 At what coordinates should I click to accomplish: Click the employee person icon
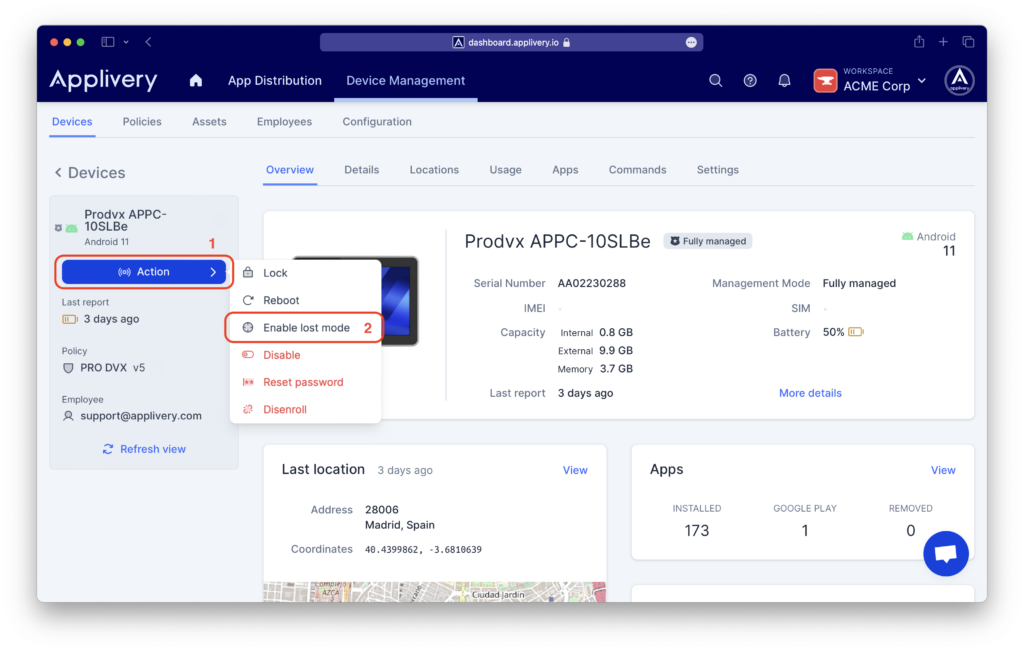[x=68, y=416]
